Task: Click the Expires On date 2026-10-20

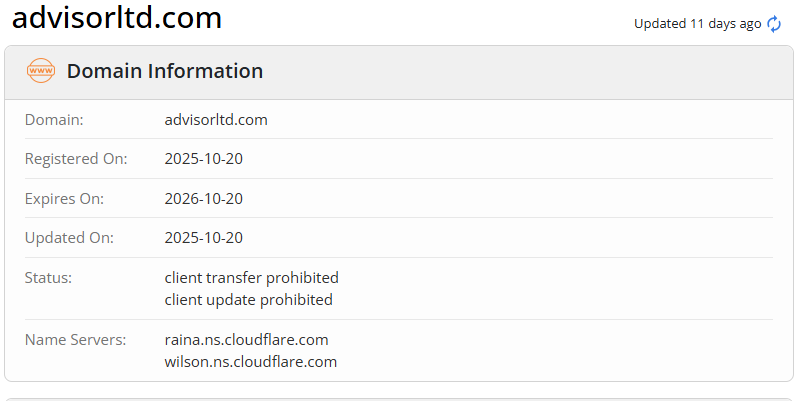Action: point(204,199)
